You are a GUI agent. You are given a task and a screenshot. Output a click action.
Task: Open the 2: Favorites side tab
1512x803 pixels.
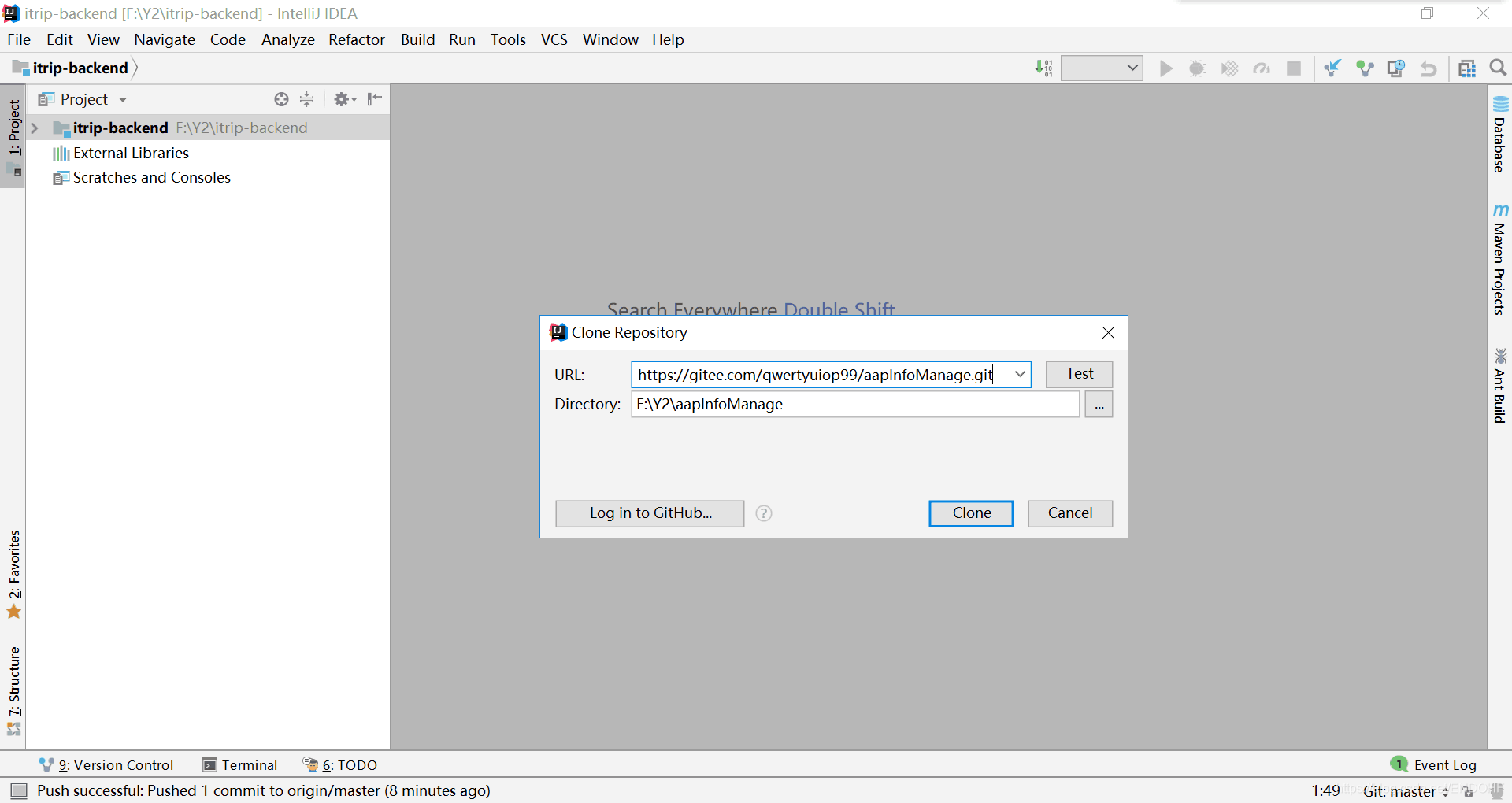pos(13,575)
